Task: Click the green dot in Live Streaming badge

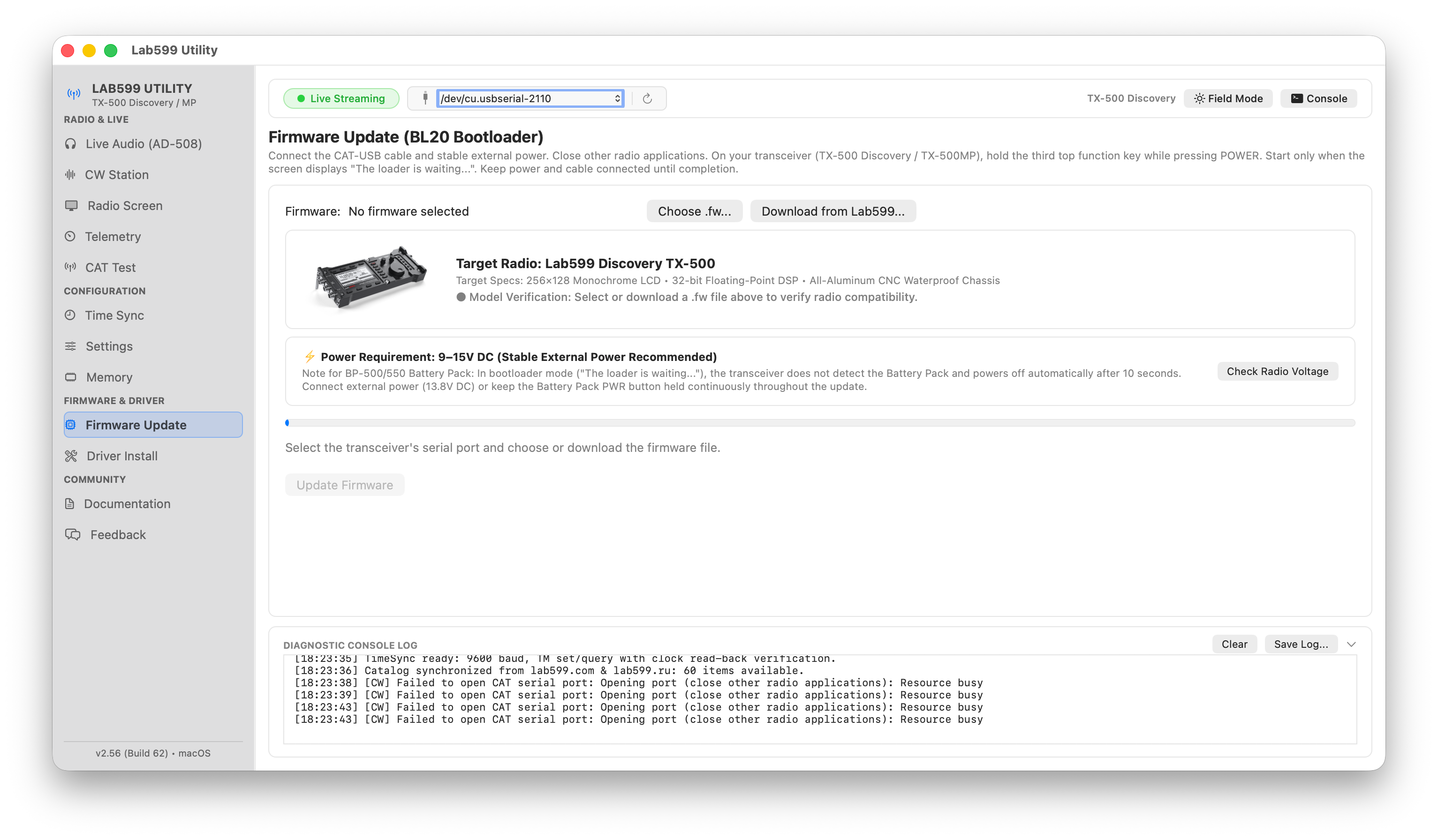Action: (x=301, y=98)
